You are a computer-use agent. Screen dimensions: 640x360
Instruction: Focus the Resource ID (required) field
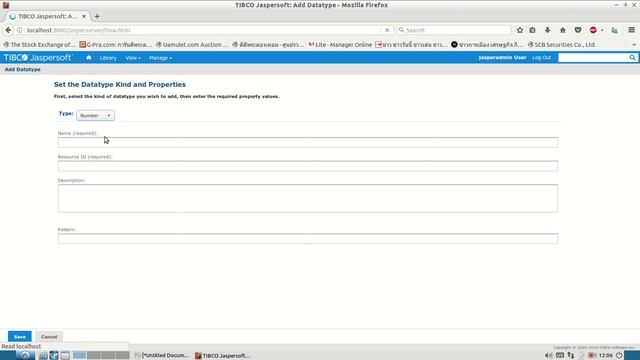[x=308, y=166]
